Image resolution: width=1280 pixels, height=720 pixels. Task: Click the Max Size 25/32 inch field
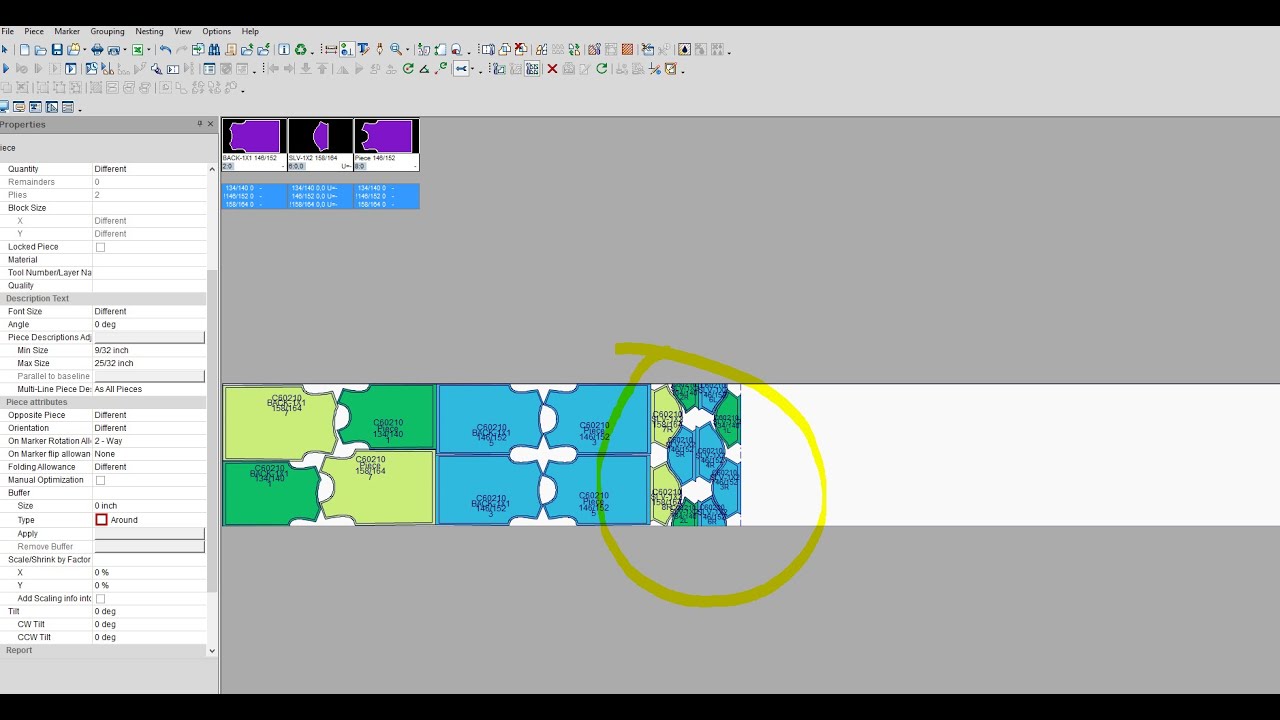(149, 363)
